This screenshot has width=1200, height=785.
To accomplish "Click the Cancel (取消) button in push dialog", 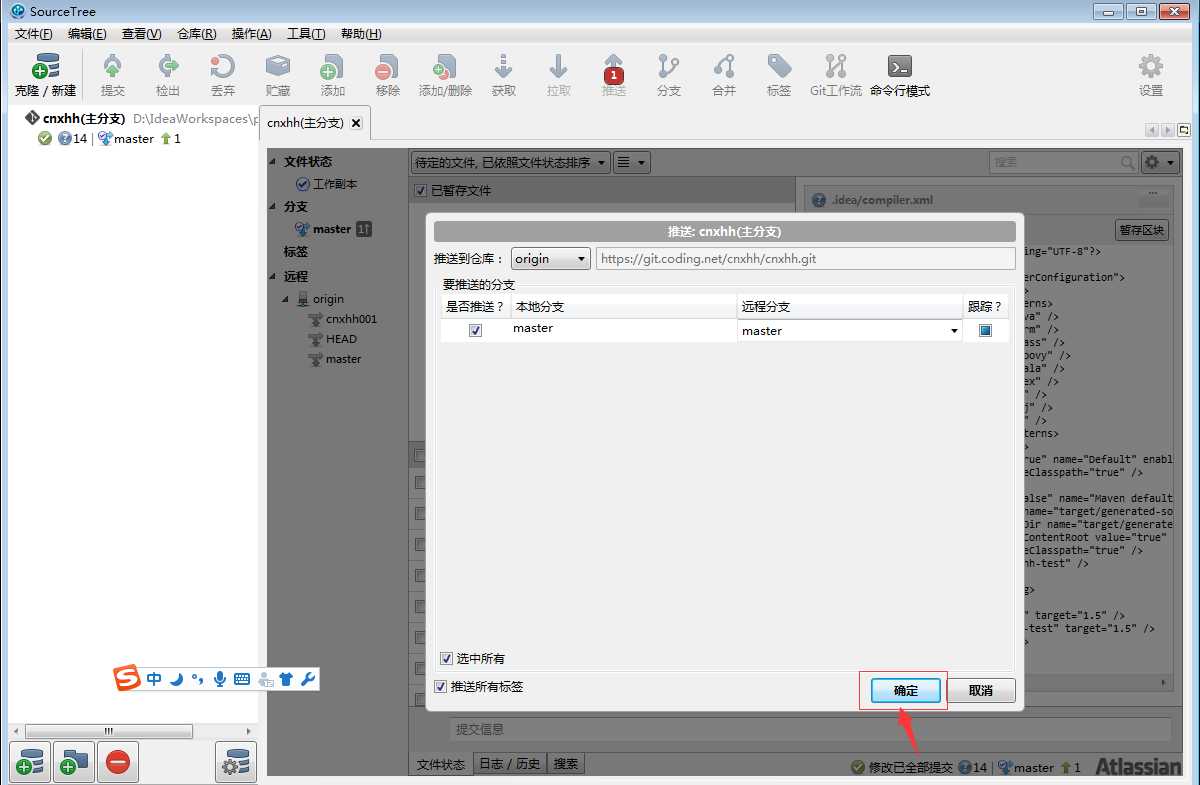I will click(981, 690).
